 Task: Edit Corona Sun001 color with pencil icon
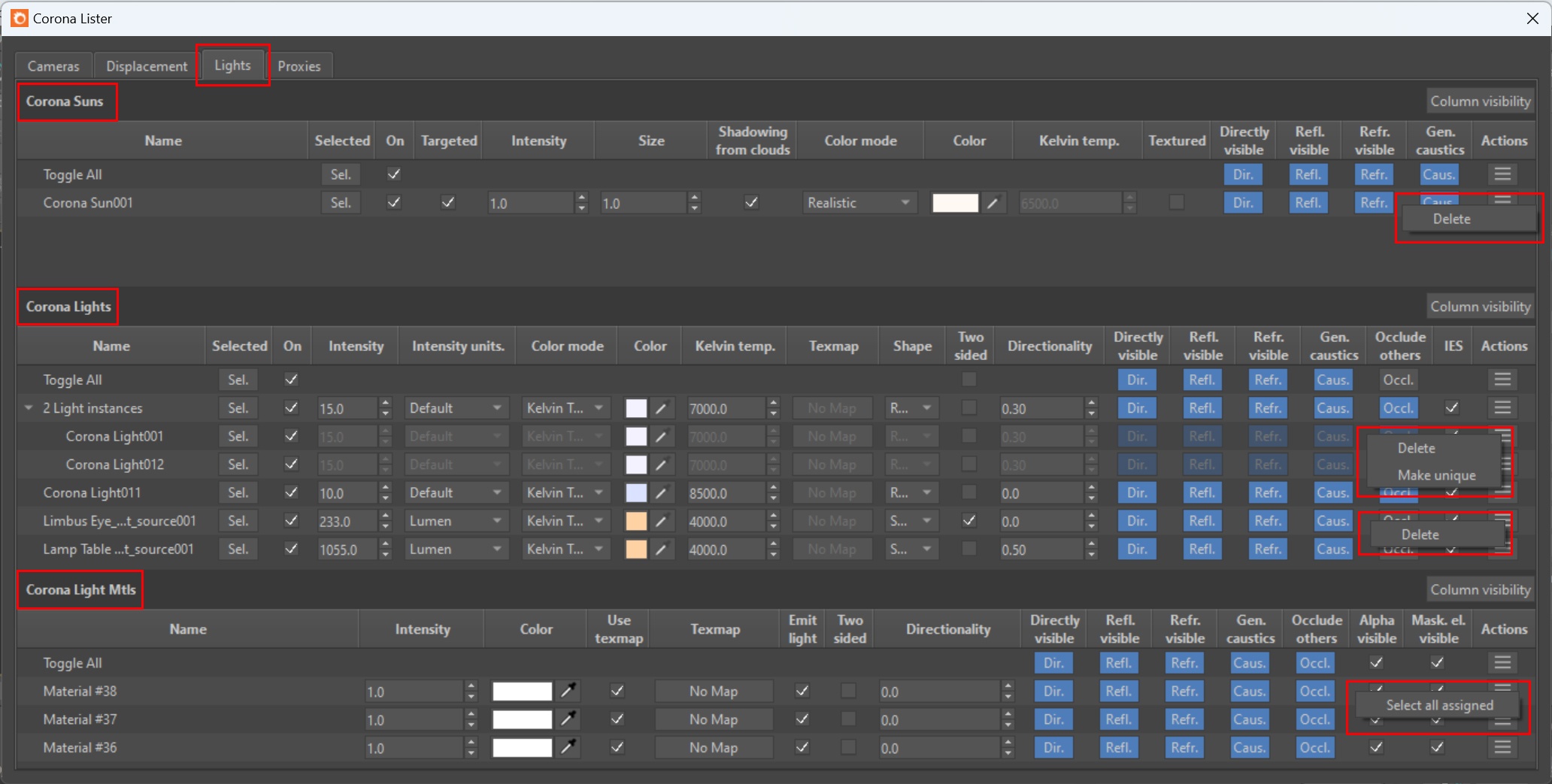[993, 203]
